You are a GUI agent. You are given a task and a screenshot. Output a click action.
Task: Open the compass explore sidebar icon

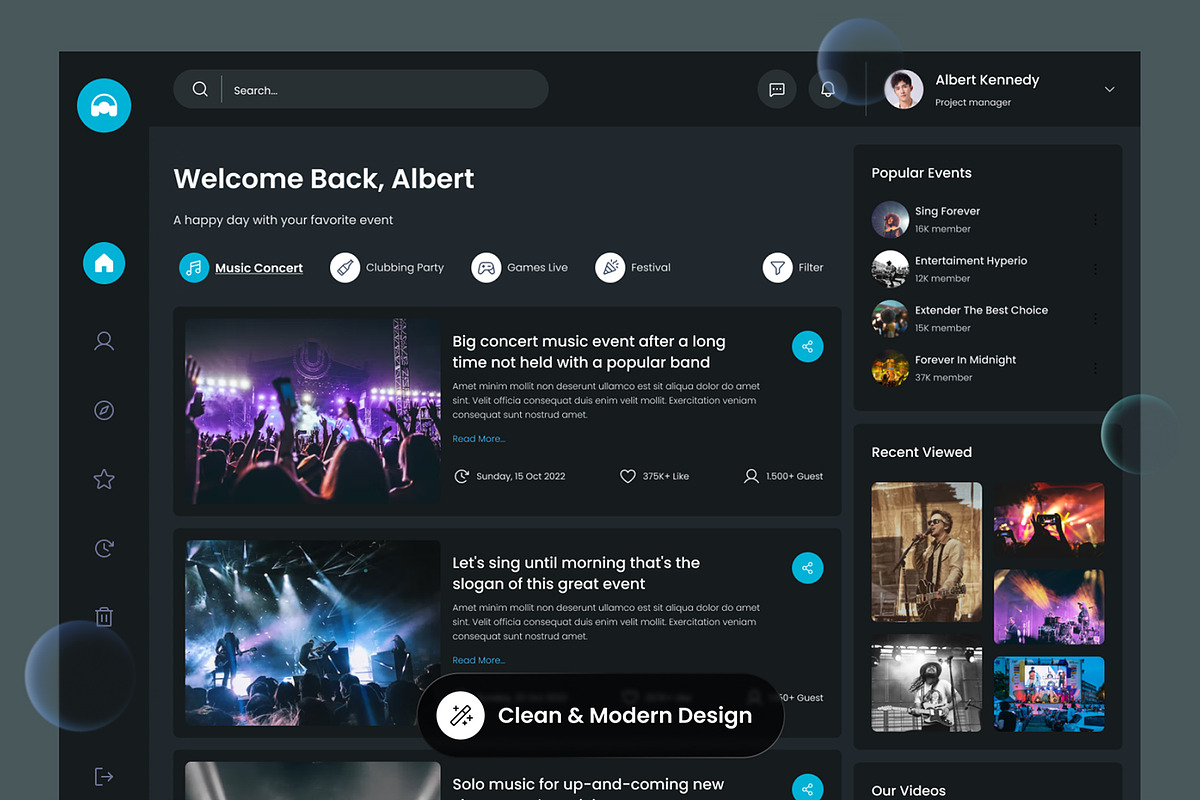104,410
